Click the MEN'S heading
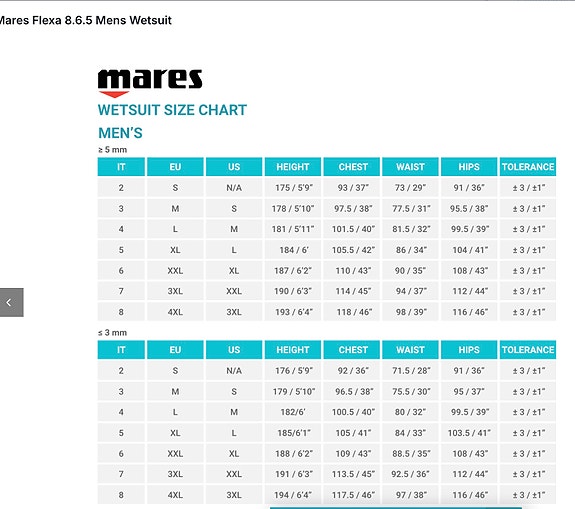The width and height of the screenshot is (575, 509). pos(120,133)
